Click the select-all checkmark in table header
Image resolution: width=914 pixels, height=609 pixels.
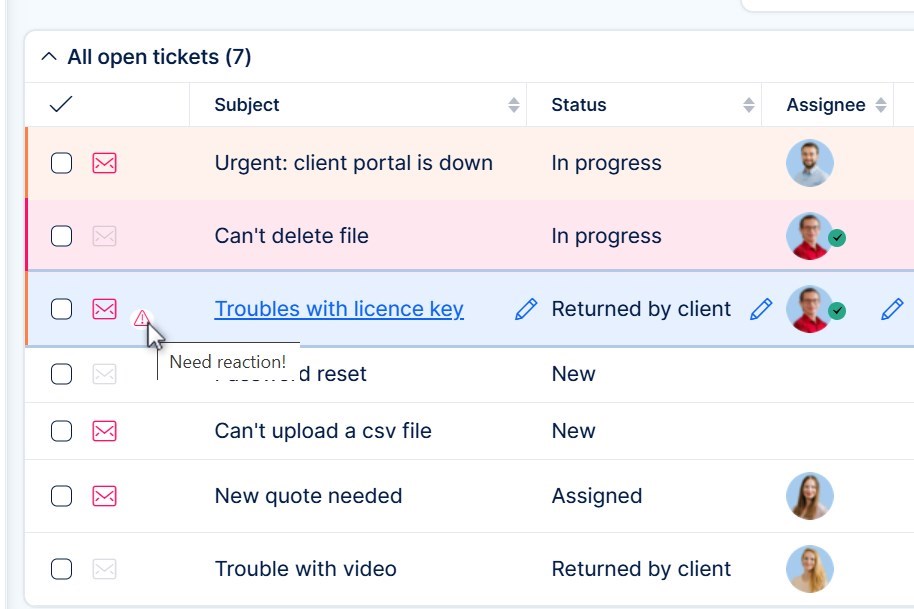(x=61, y=104)
